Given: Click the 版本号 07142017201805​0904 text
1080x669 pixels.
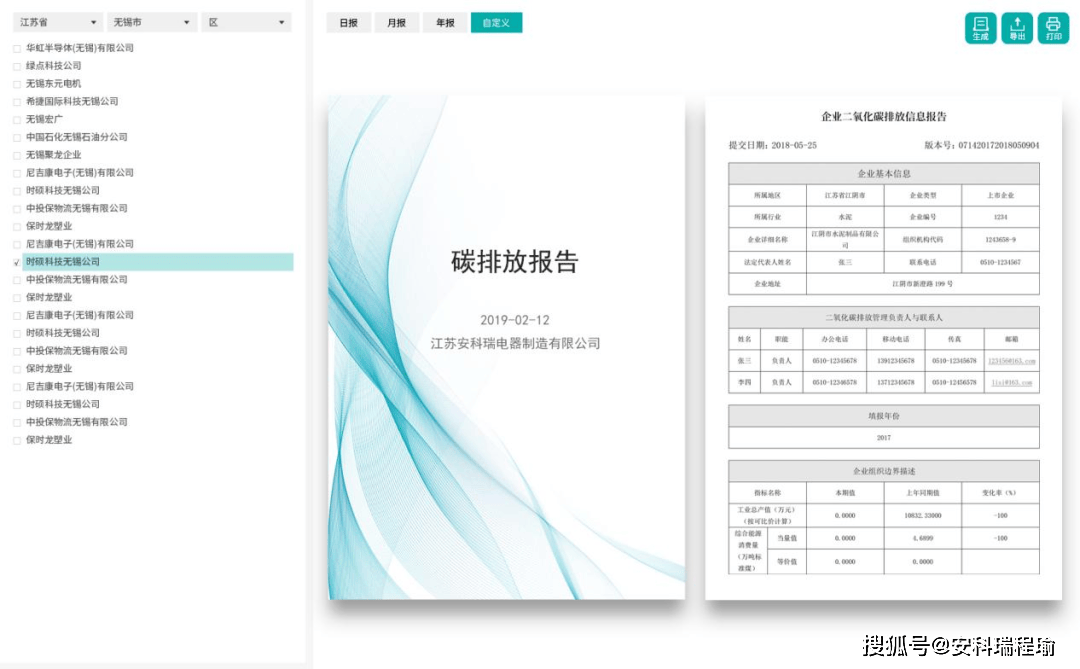Looking at the screenshot, I should click(982, 145).
